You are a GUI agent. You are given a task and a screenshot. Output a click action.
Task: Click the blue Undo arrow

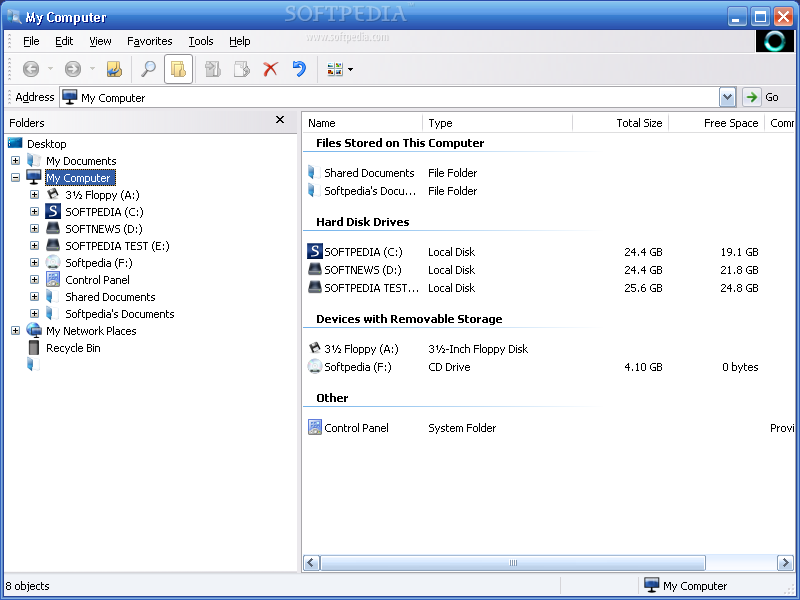(x=299, y=69)
